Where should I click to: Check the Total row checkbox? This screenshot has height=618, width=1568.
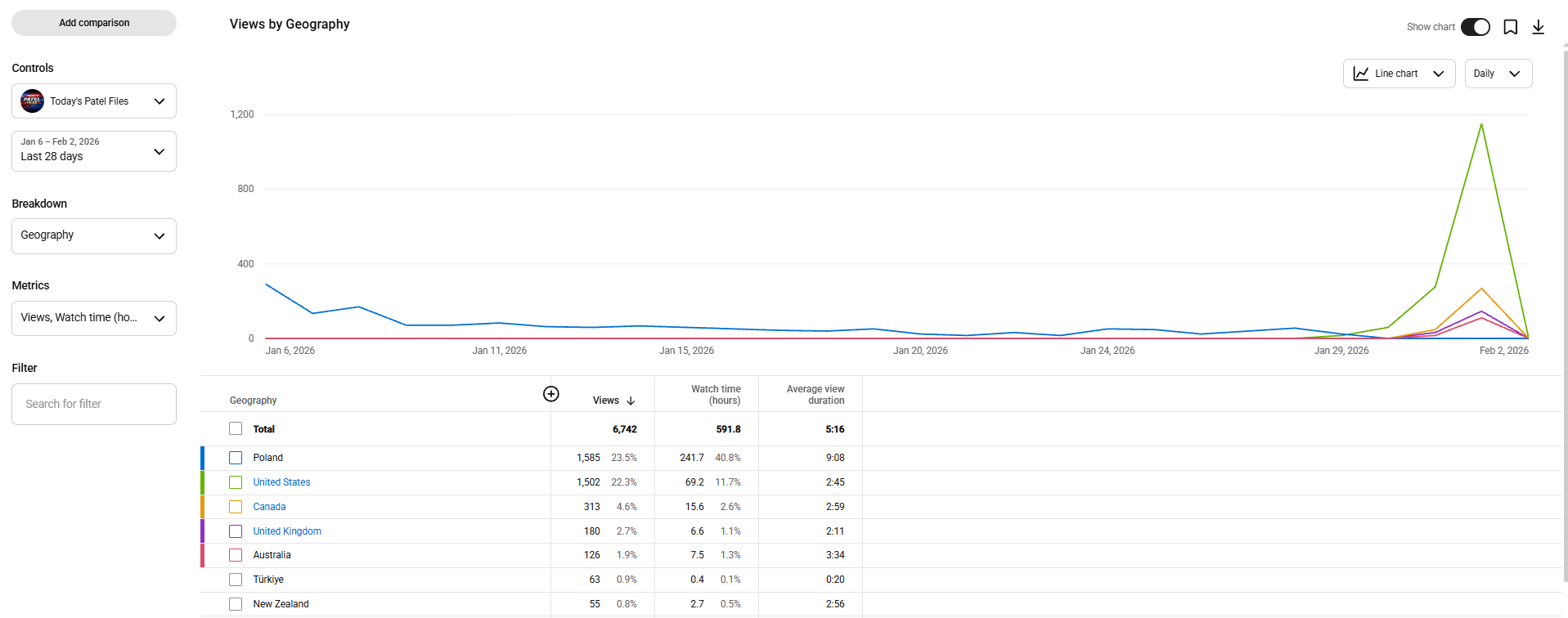pyautogui.click(x=236, y=428)
